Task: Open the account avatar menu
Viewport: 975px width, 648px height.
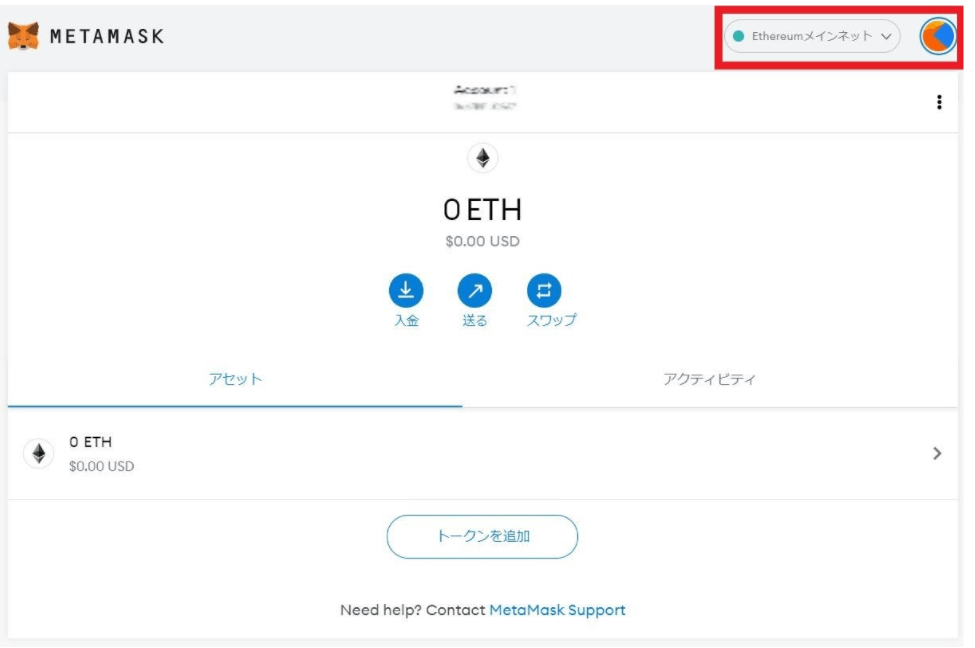Action: pos(937,36)
